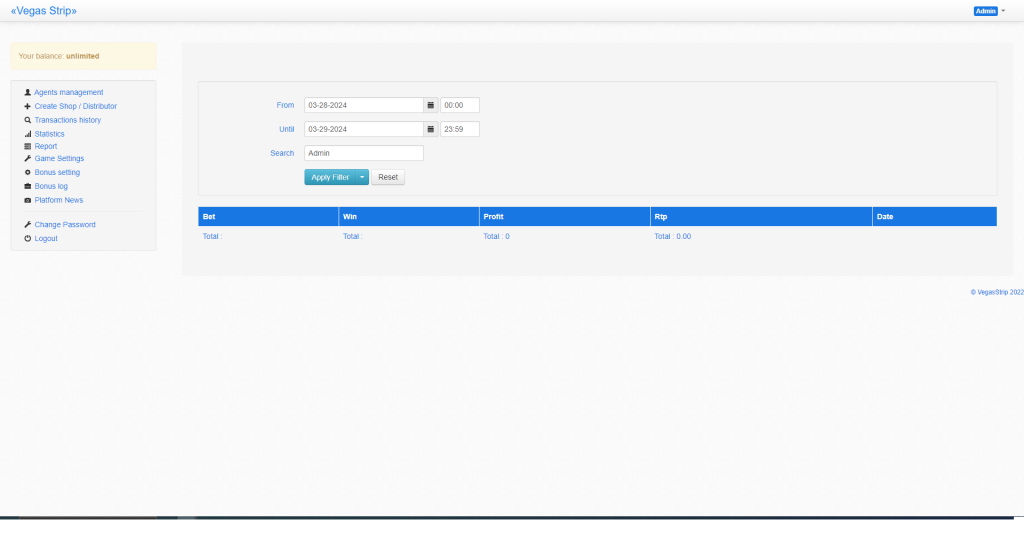
Task: Click the key icon beside Change Password
Action: click(x=27, y=225)
